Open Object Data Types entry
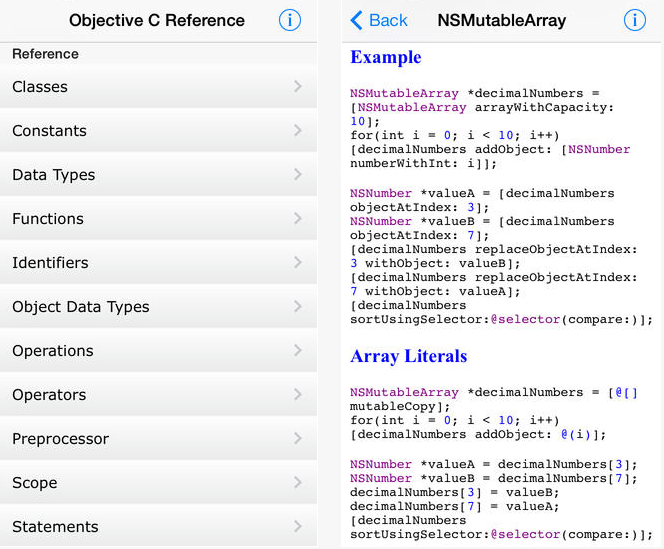The height and width of the screenshot is (549, 664). pyautogui.click(x=80, y=307)
